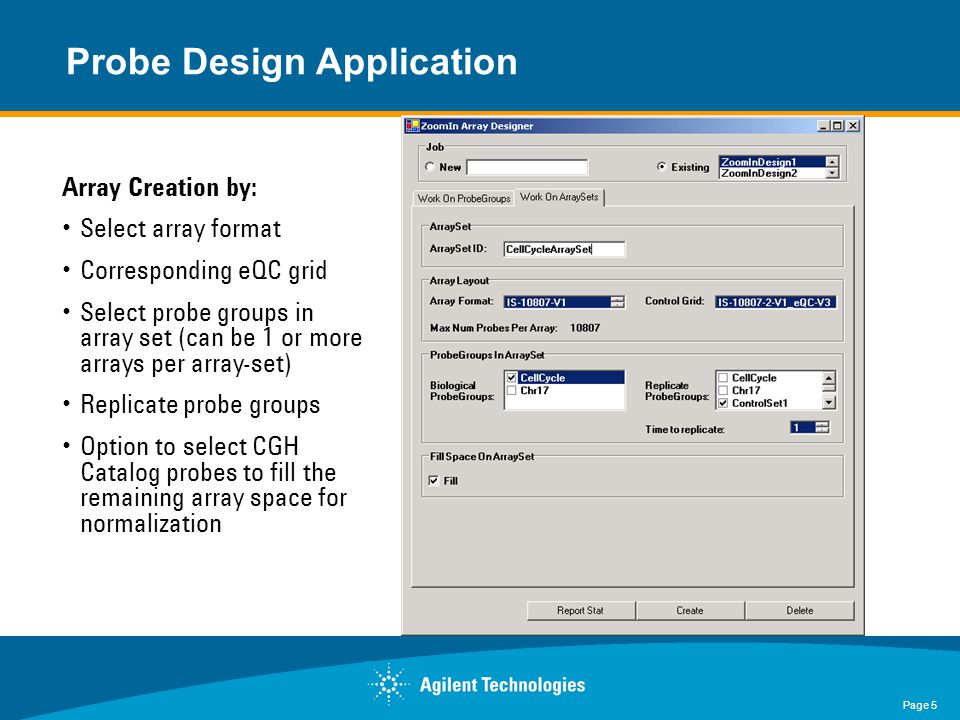Click the Agilent Technologies spark logo
Screen dimensions: 960x720
[x=388, y=684]
